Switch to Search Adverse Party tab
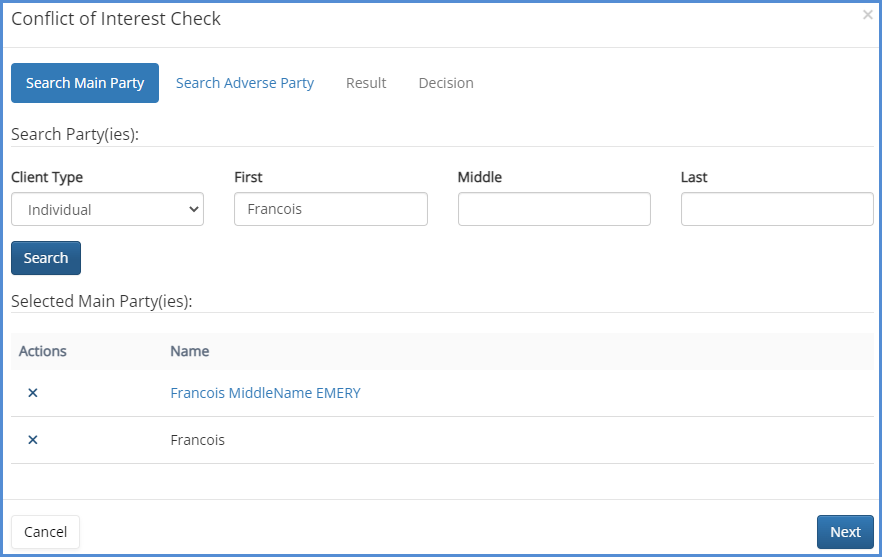The height and width of the screenshot is (557, 882). tap(245, 83)
